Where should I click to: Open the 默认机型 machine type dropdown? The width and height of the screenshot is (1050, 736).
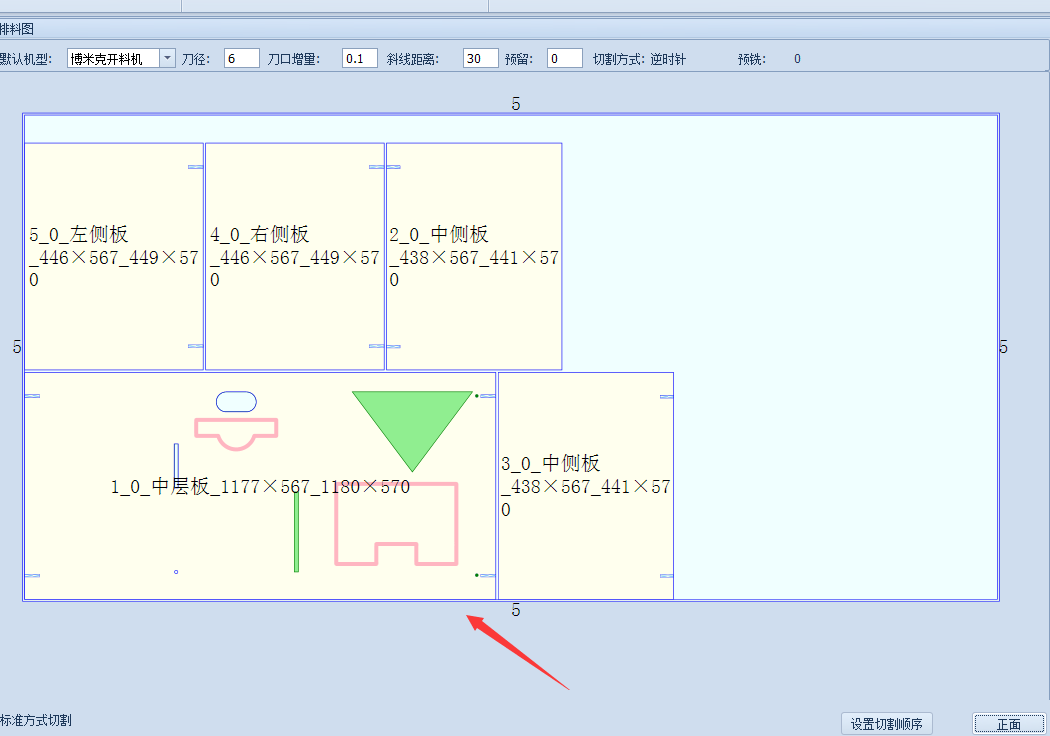click(165, 58)
